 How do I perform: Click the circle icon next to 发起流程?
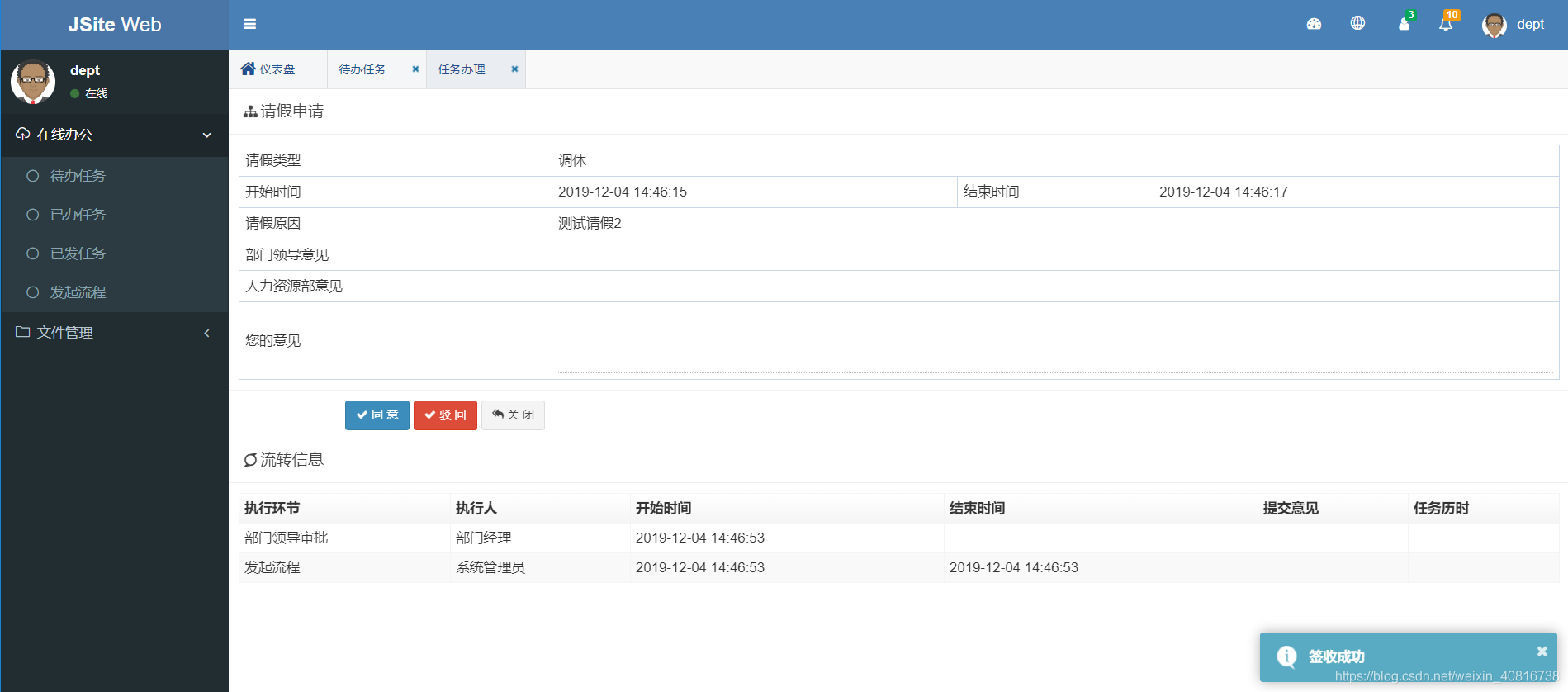pyautogui.click(x=33, y=292)
